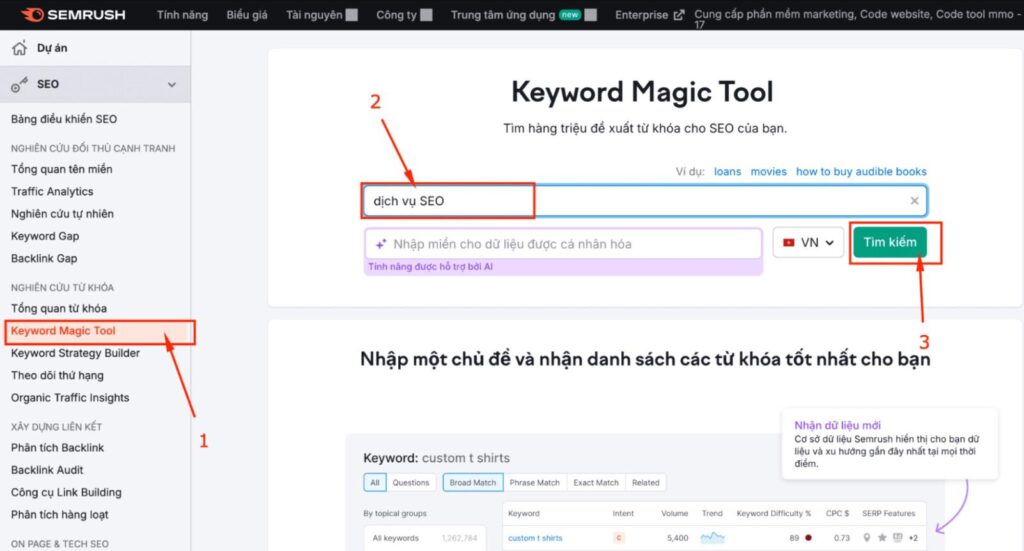Open the VN country database dropdown
Viewport: 1024px width, 551px height.
(808, 243)
